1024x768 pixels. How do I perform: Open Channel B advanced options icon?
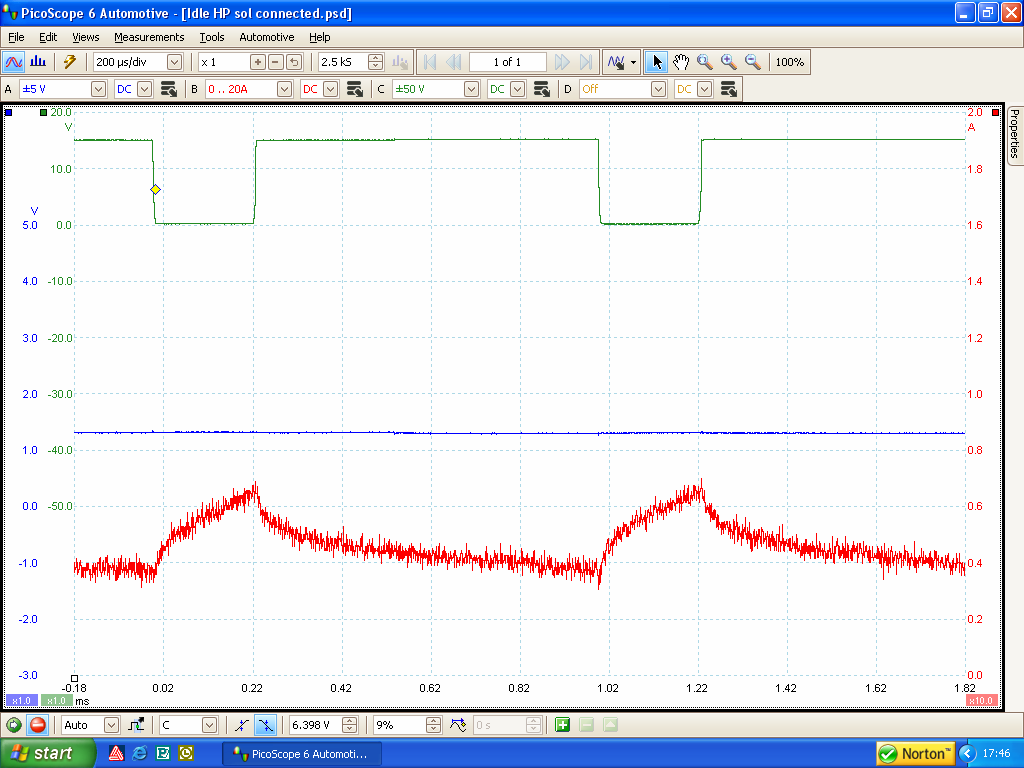355,89
